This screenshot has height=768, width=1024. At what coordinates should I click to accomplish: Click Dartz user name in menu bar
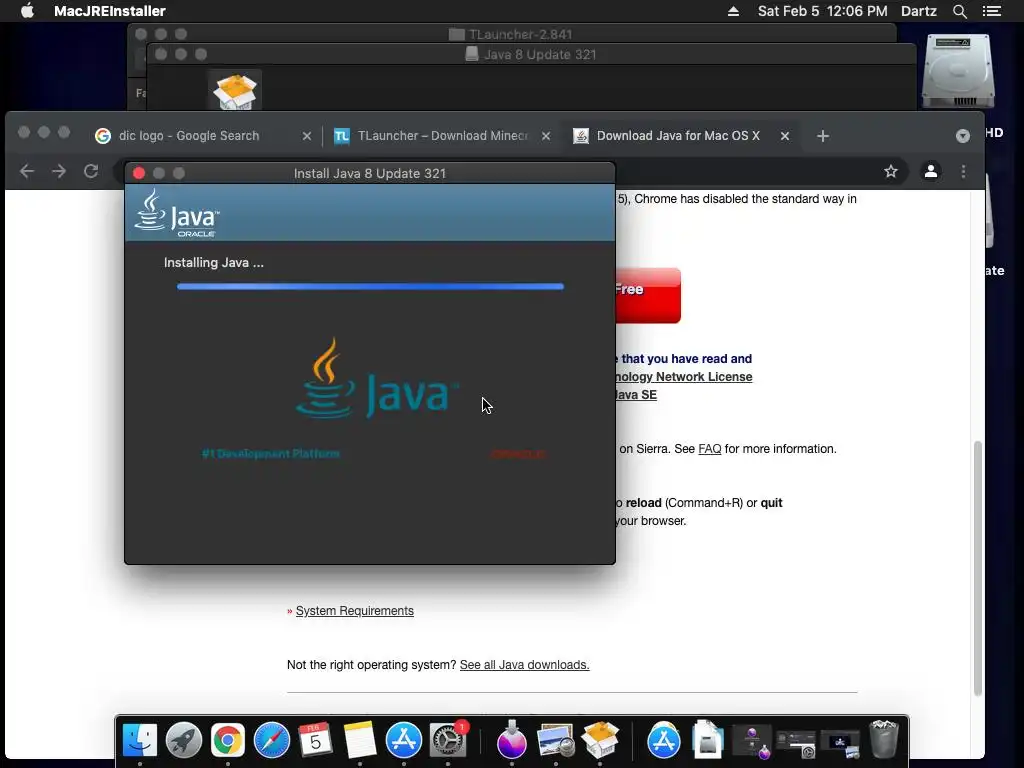(x=919, y=11)
